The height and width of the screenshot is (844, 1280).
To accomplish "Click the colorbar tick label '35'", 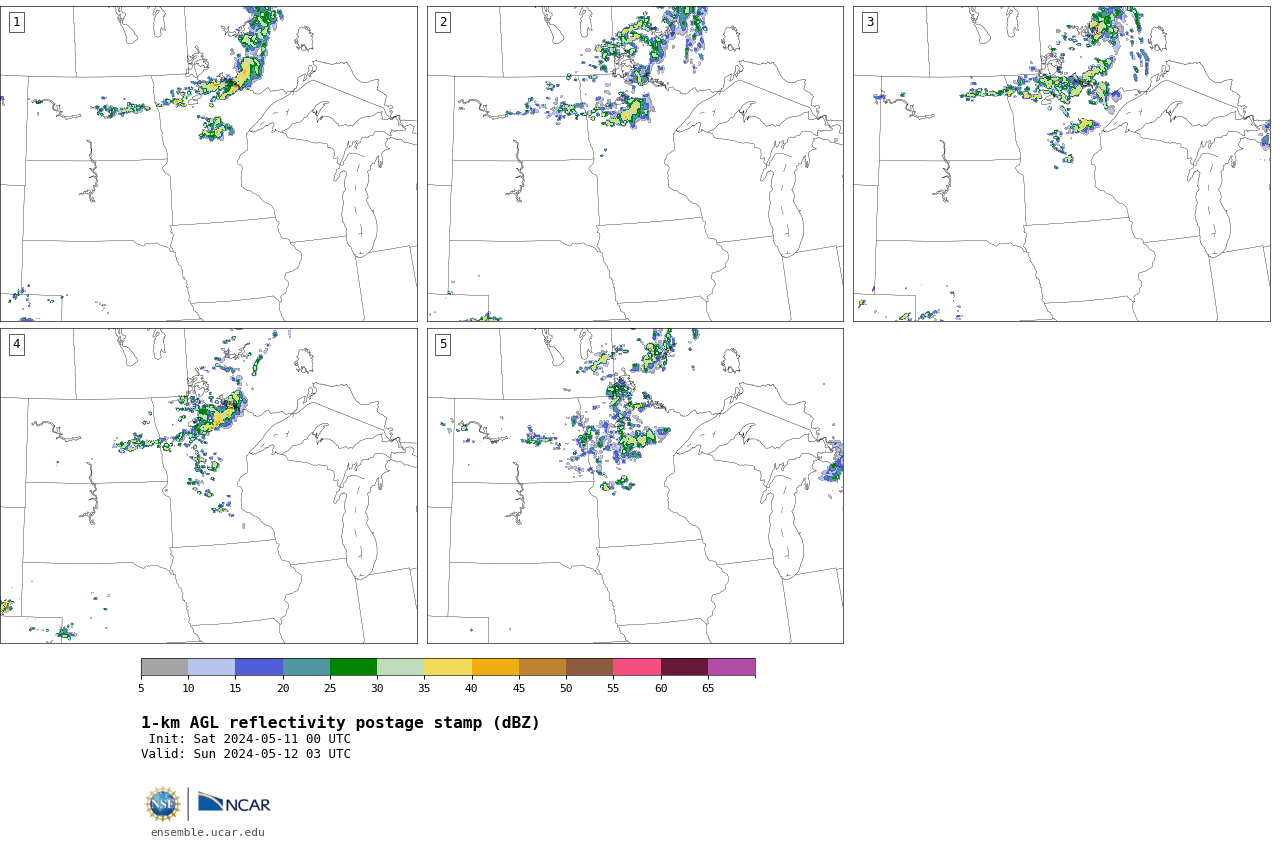I will click(x=424, y=688).
